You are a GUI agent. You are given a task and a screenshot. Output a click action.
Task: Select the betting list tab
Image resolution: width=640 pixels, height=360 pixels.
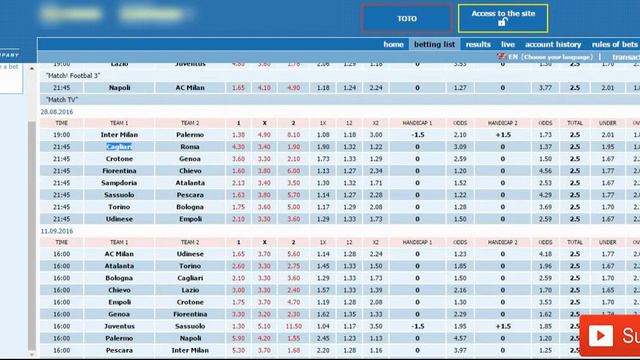(434, 44)
